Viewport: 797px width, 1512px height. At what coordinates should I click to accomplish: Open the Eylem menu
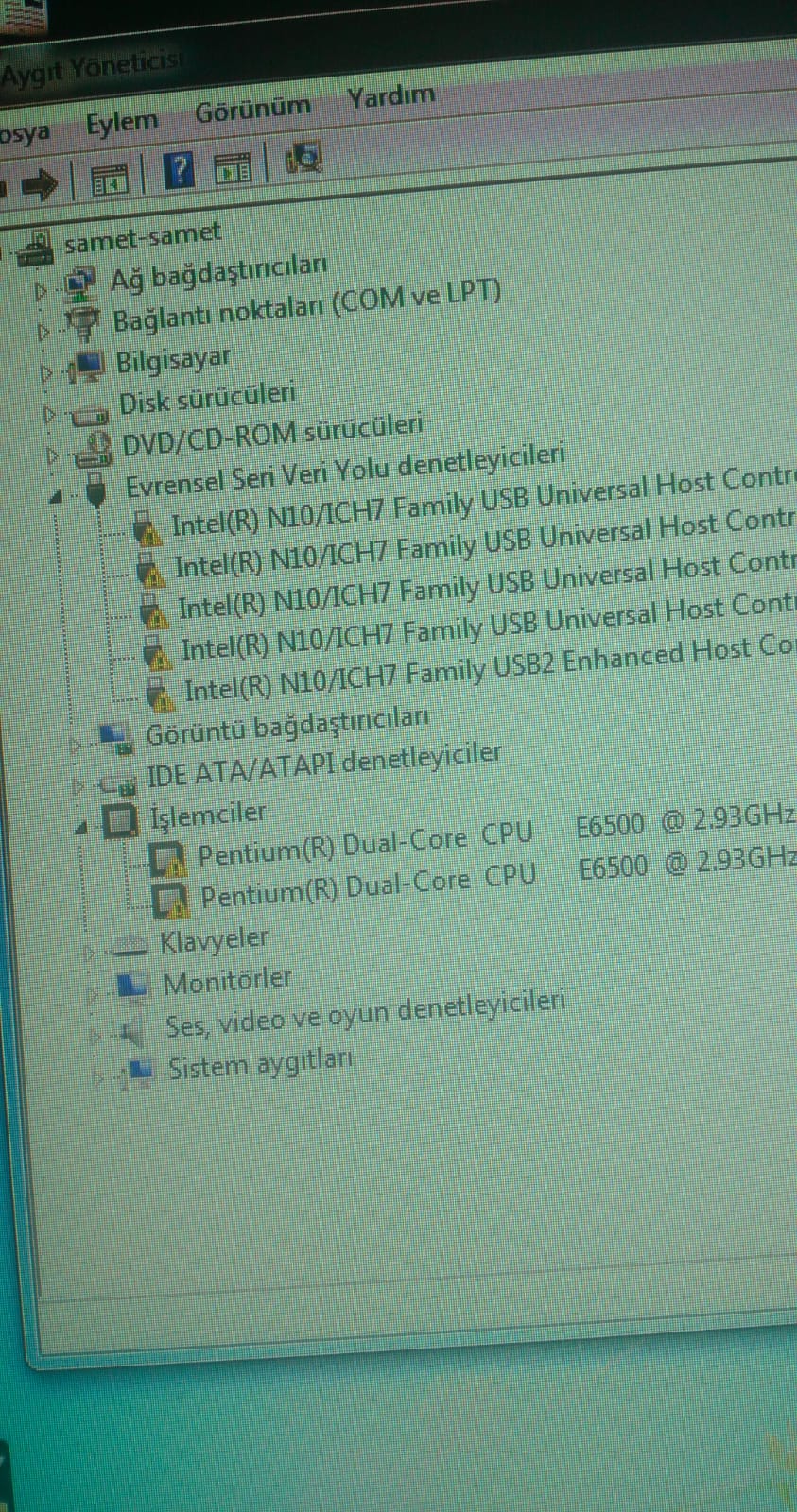(x=121, y=123)
